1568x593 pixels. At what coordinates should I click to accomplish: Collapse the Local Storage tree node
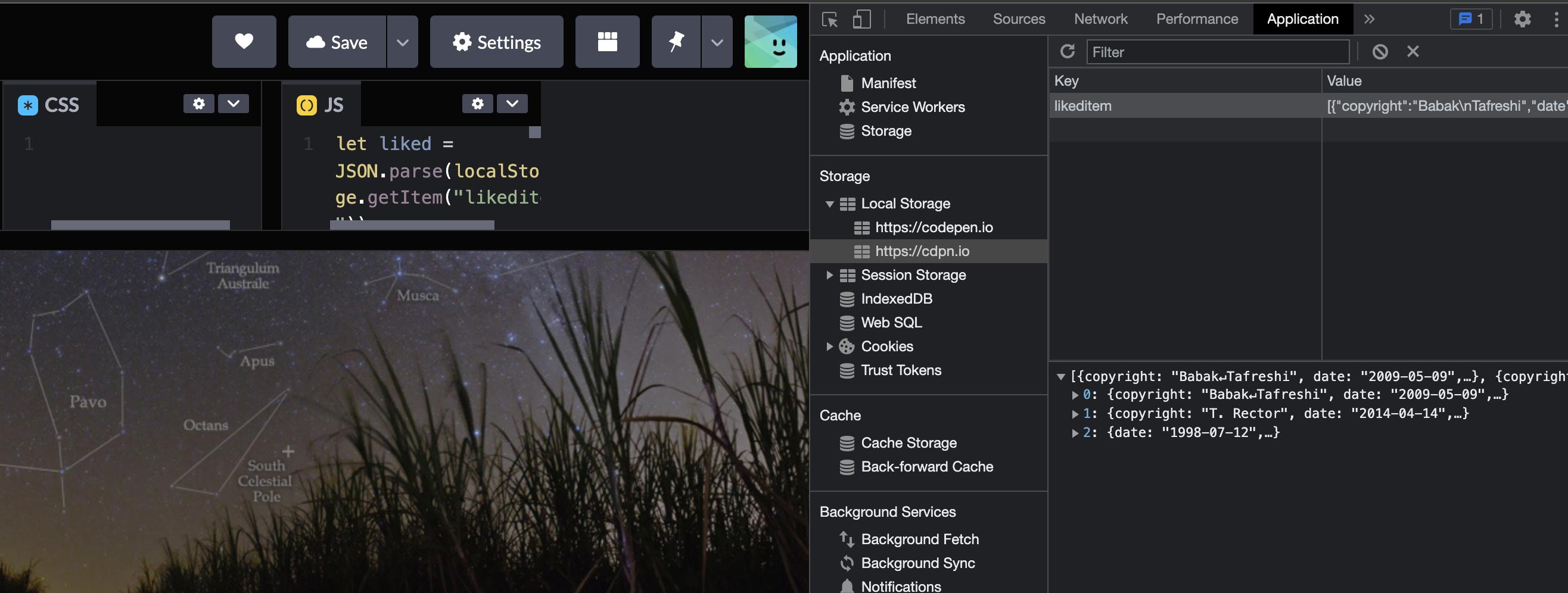829,204
